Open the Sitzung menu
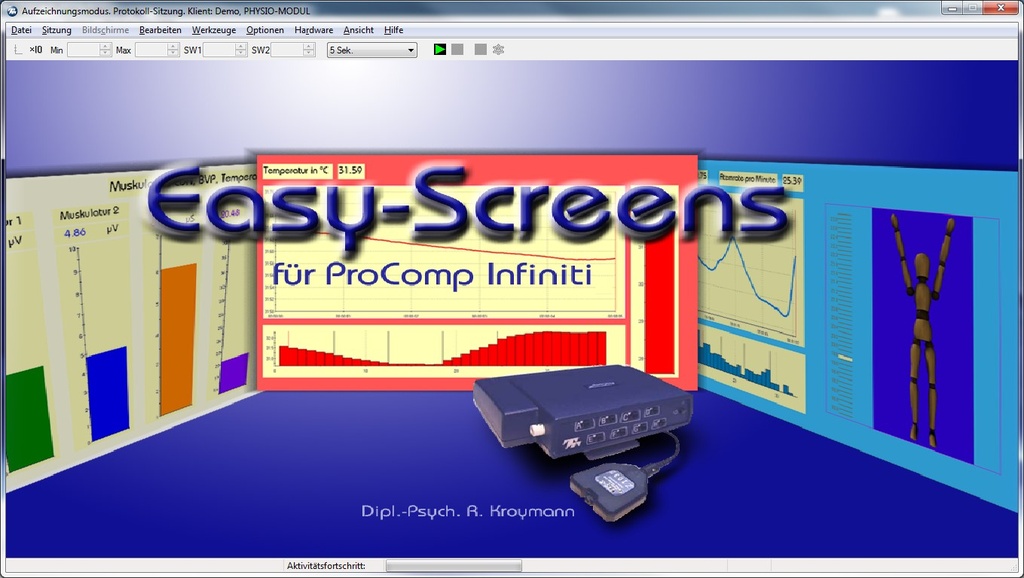This screenshot has width=1024, height=578. tap(57, 30)
